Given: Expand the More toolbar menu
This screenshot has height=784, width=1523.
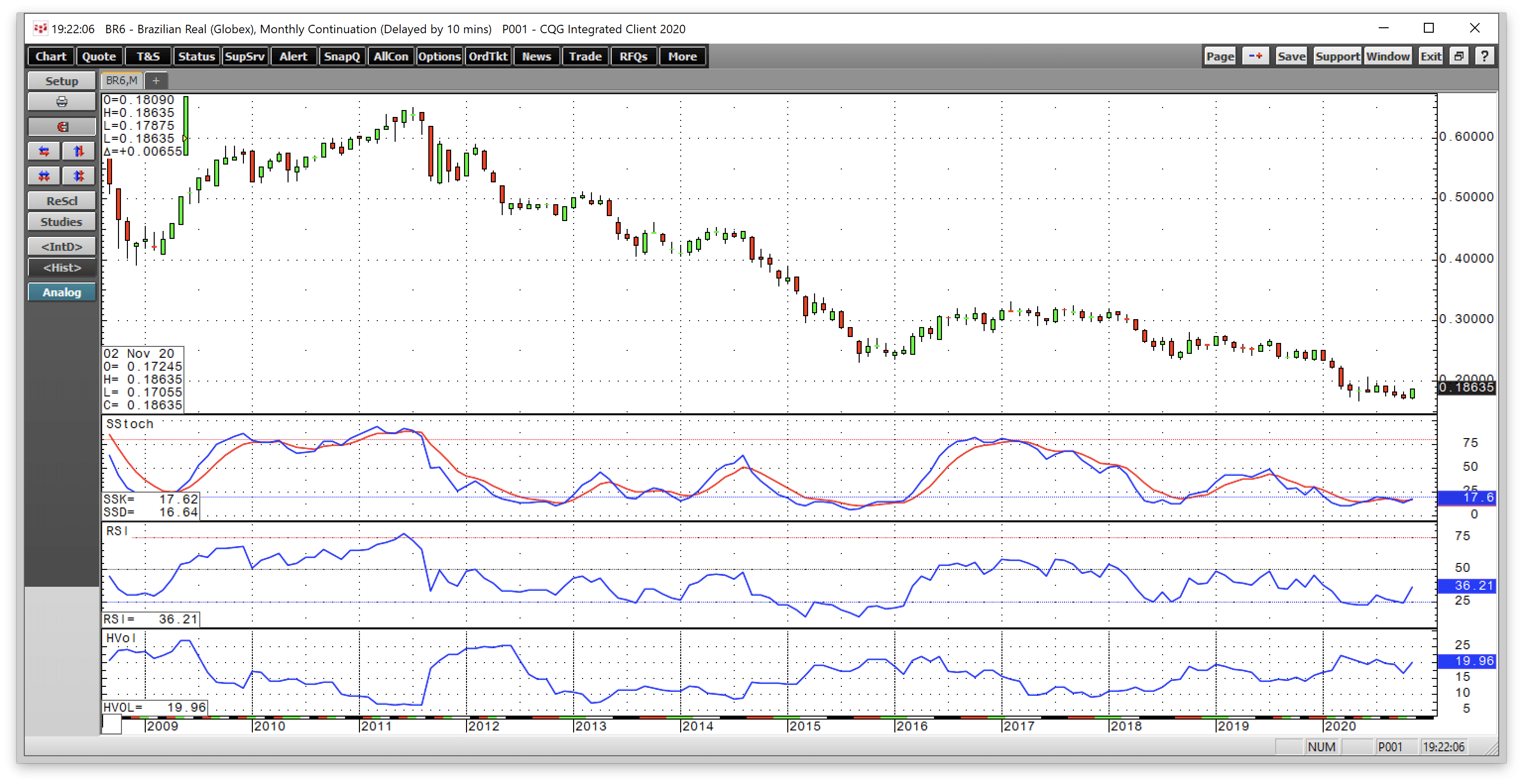Looking at the screenshot, I should coord(682,56).
